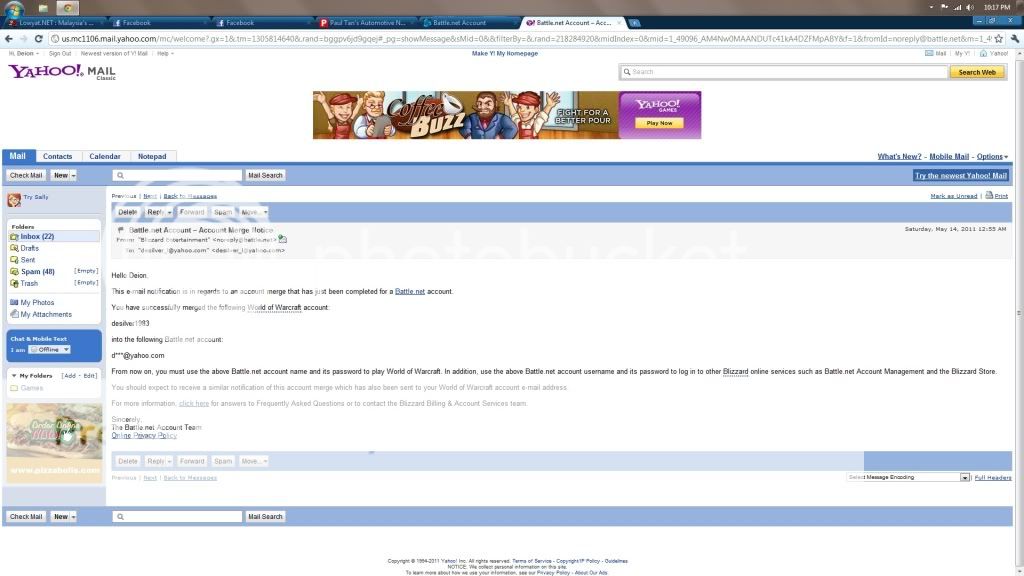Viewport: 1024px width, 576px height.
Task: Click the attachment icon beside the sender address
Action: (x=282, y=240)
